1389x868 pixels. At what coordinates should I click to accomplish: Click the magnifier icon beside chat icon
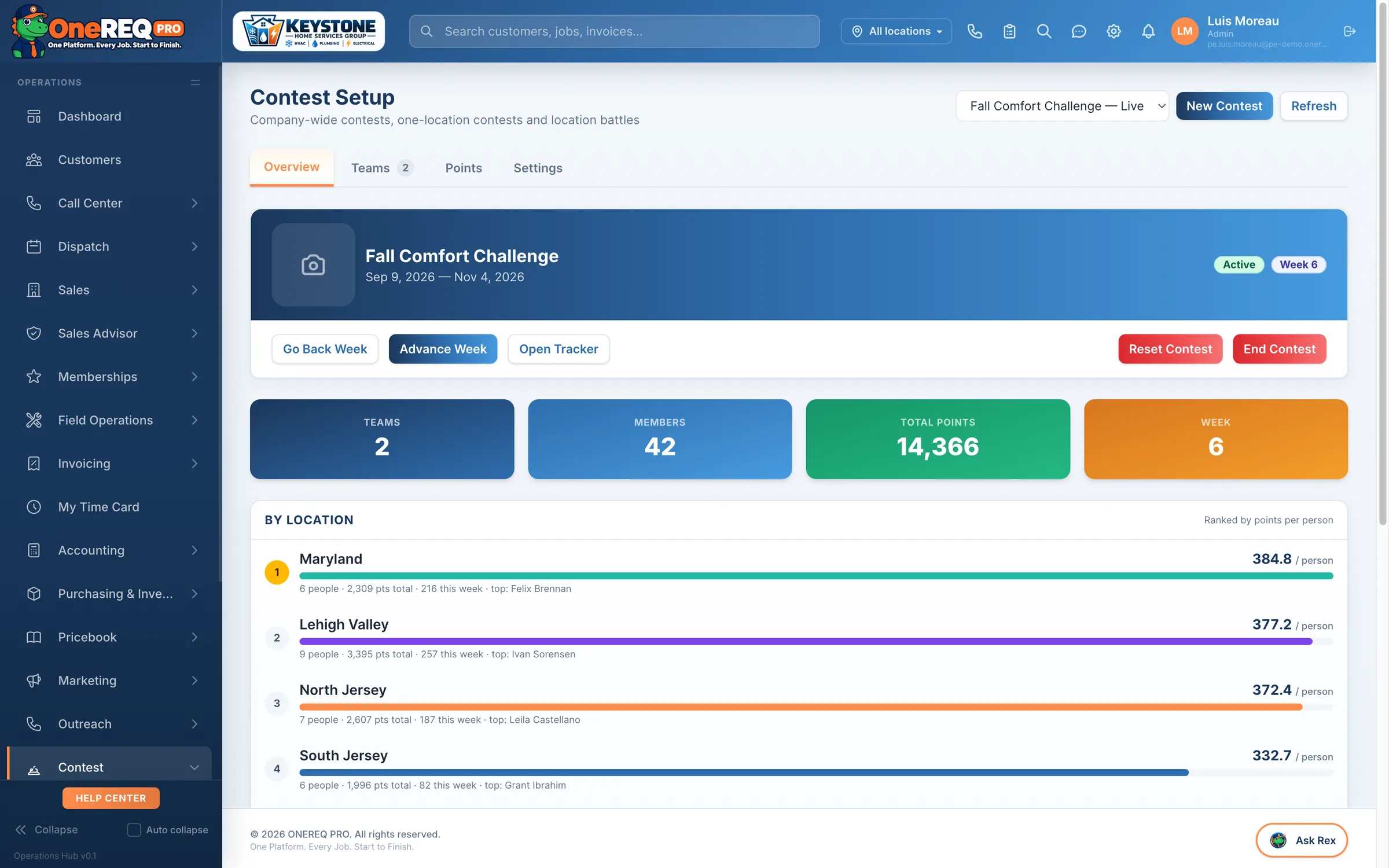(1044, 31)
